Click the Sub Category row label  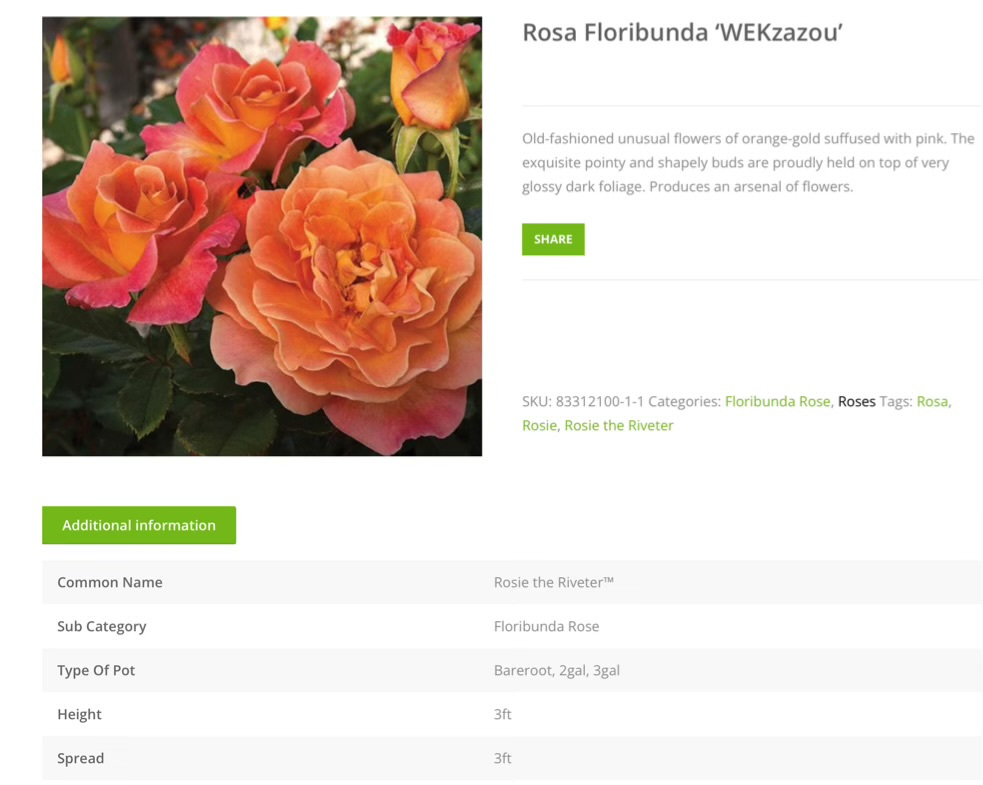click(x=102, y=626)
